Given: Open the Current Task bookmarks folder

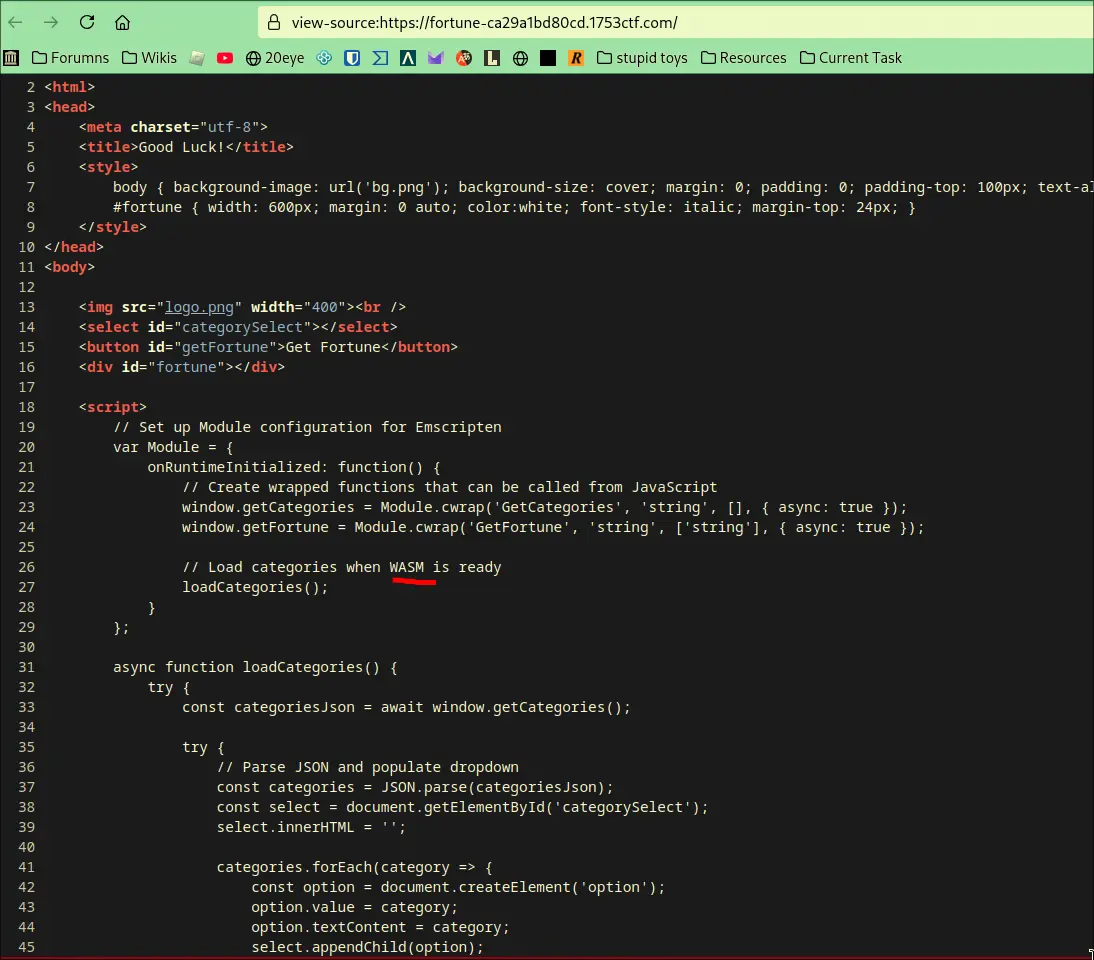Looking at the screenshot, I should coord(850,58).
